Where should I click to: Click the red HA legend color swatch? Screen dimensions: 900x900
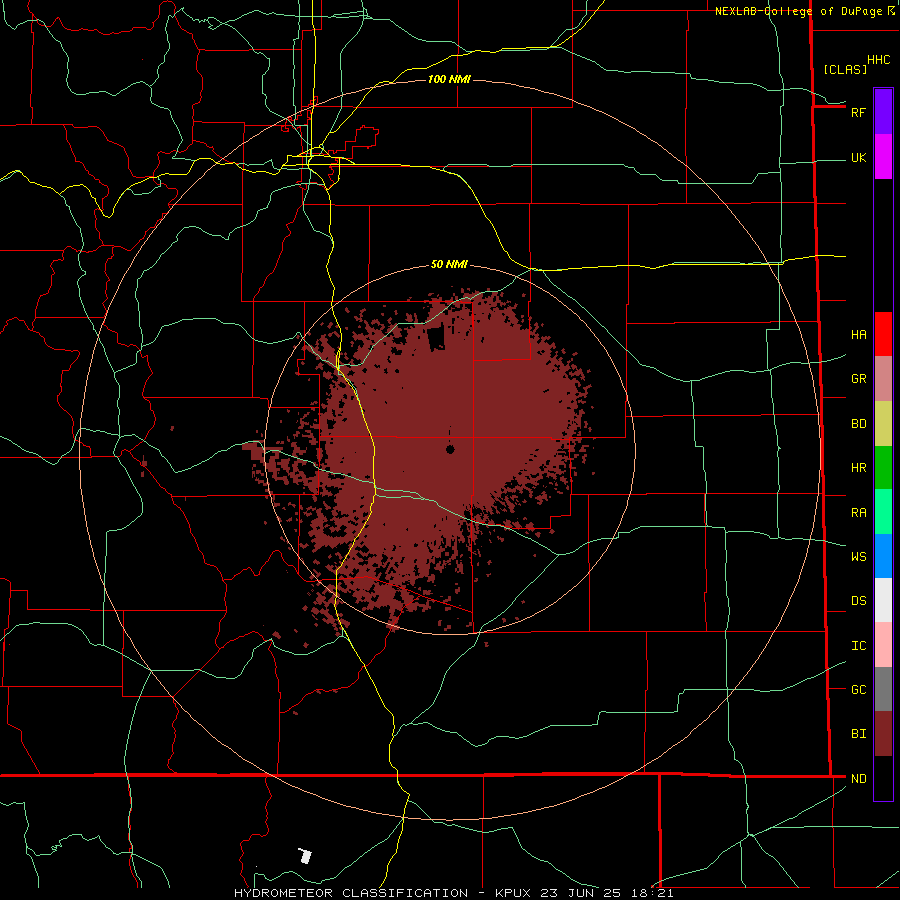883,334
